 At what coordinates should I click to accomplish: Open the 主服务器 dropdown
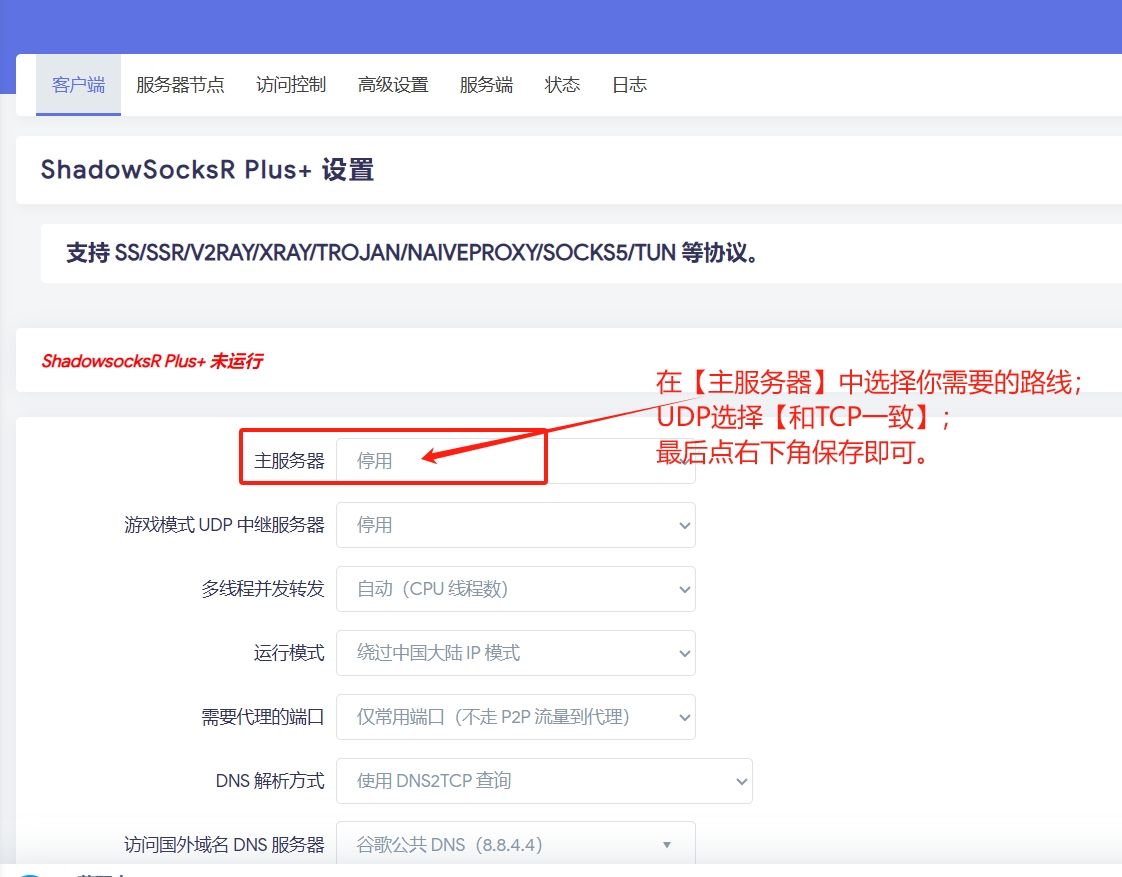(515, 461)
